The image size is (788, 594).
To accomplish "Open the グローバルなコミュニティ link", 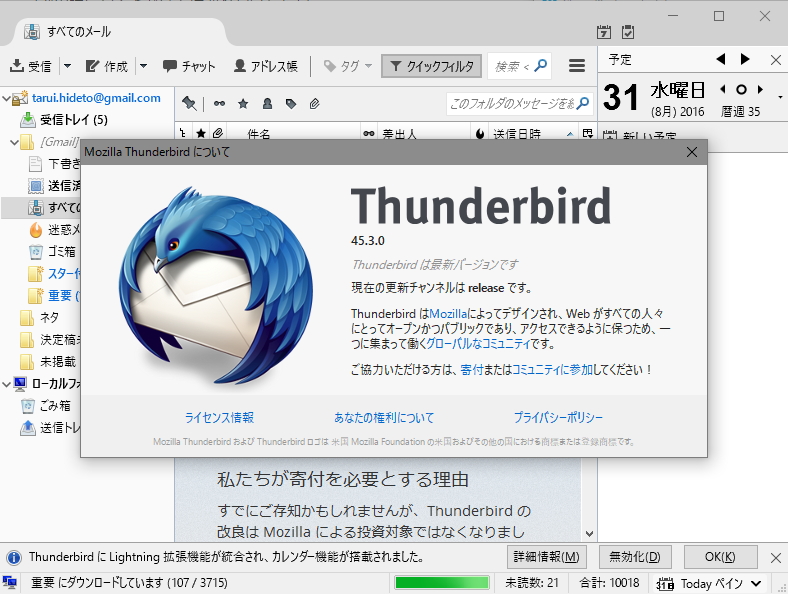I will point(478,344).
